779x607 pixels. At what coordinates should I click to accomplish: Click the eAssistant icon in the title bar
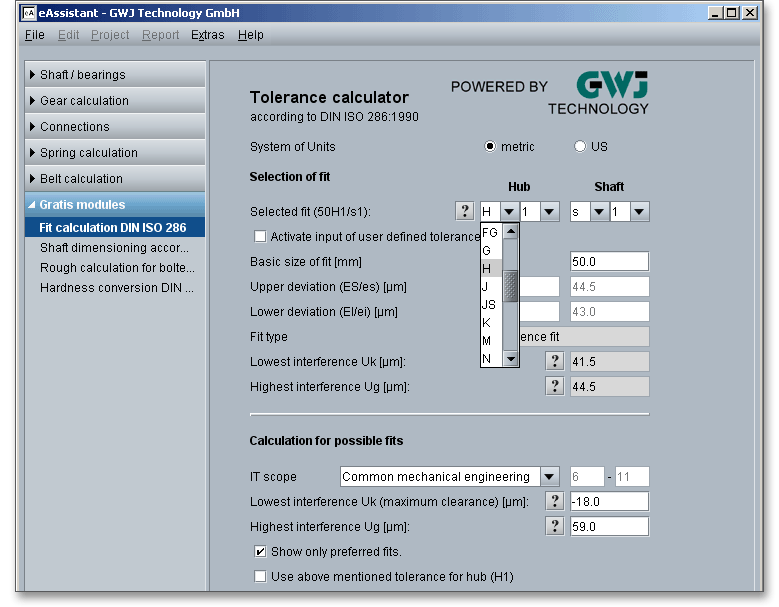[x=28, y=14]
